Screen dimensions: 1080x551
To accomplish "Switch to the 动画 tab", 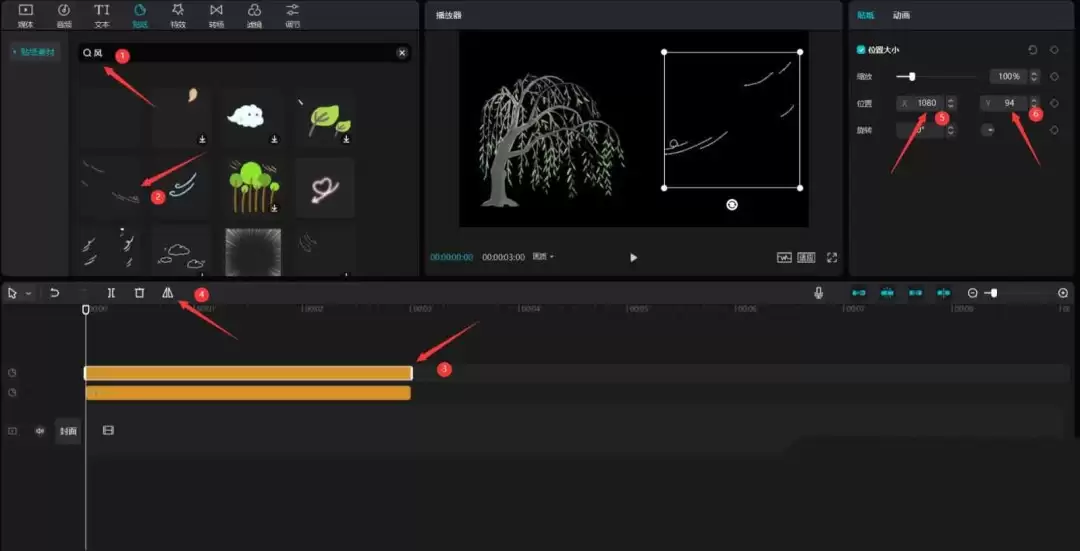I will (901, 15).
